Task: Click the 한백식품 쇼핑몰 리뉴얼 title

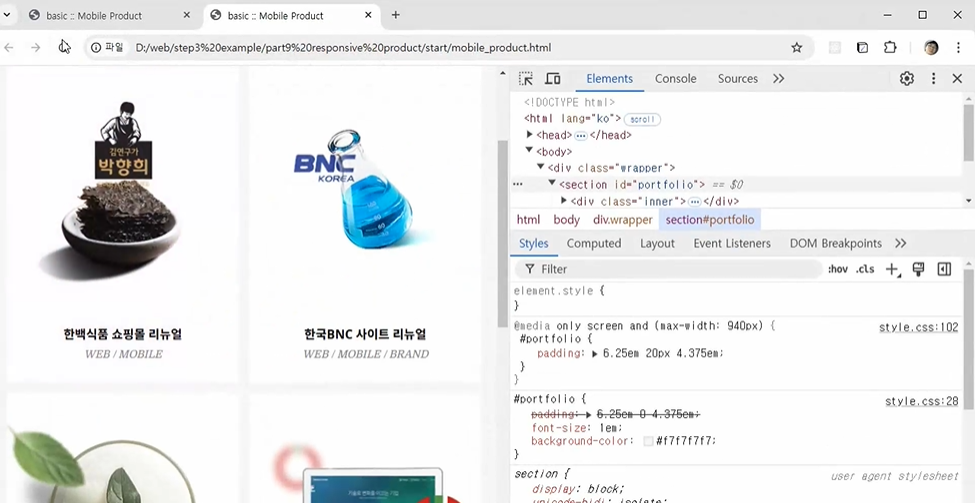Action: pos(123,334)
